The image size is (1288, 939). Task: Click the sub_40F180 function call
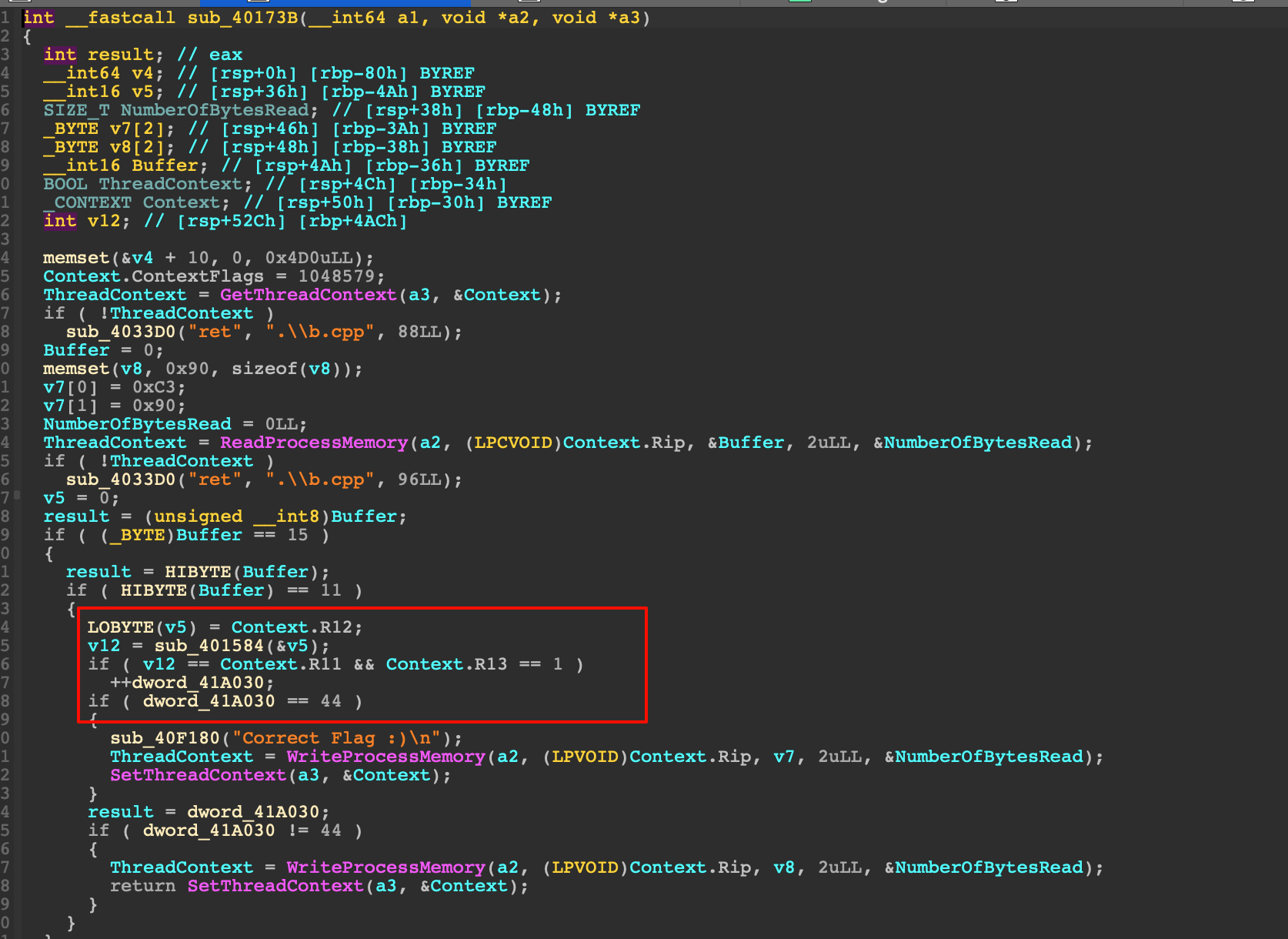[x=165, y=738]
